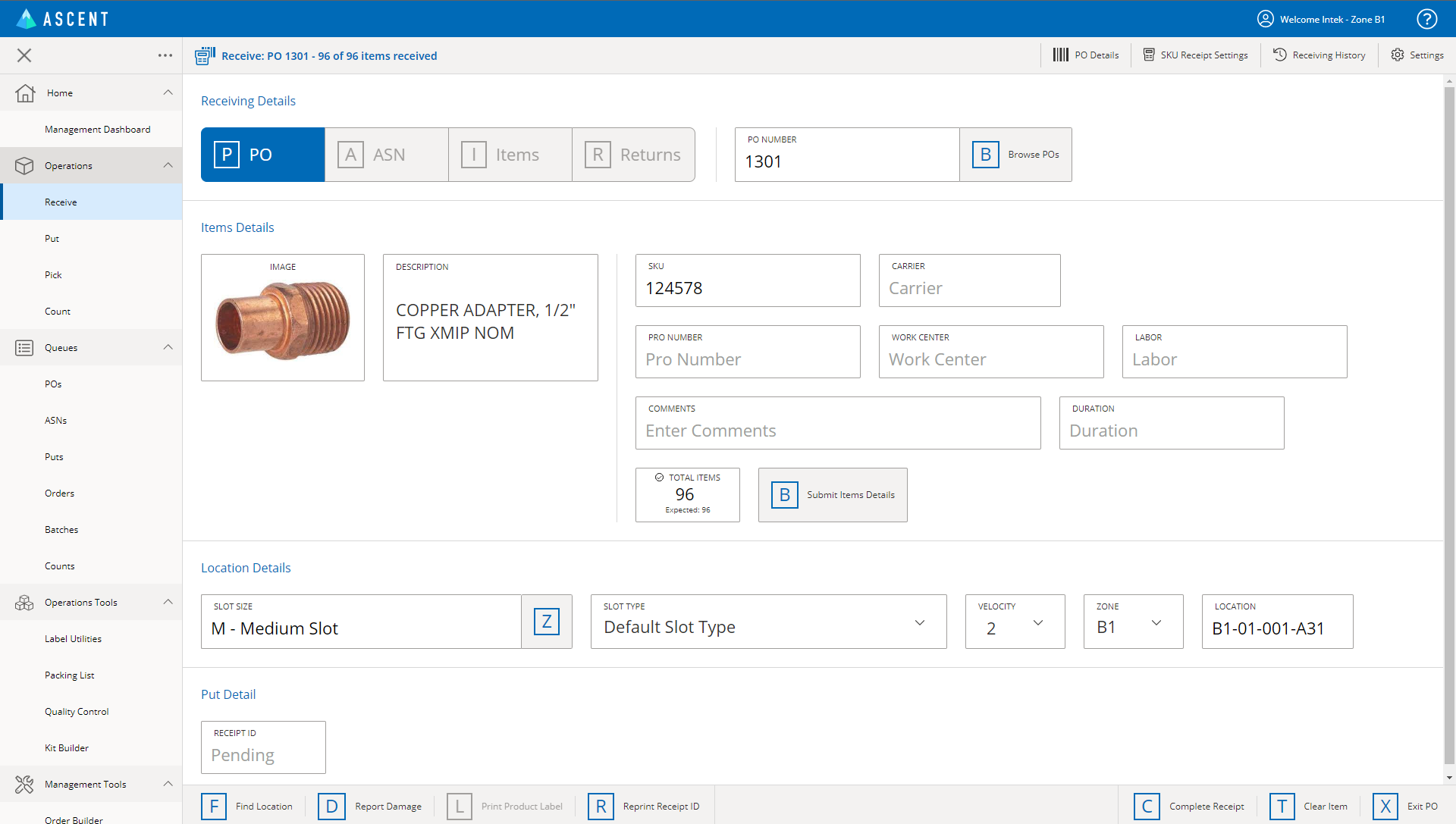Open PO Details barcode icon
This screenshot has width=1456, height=824.
click(x=1060, y=55)
